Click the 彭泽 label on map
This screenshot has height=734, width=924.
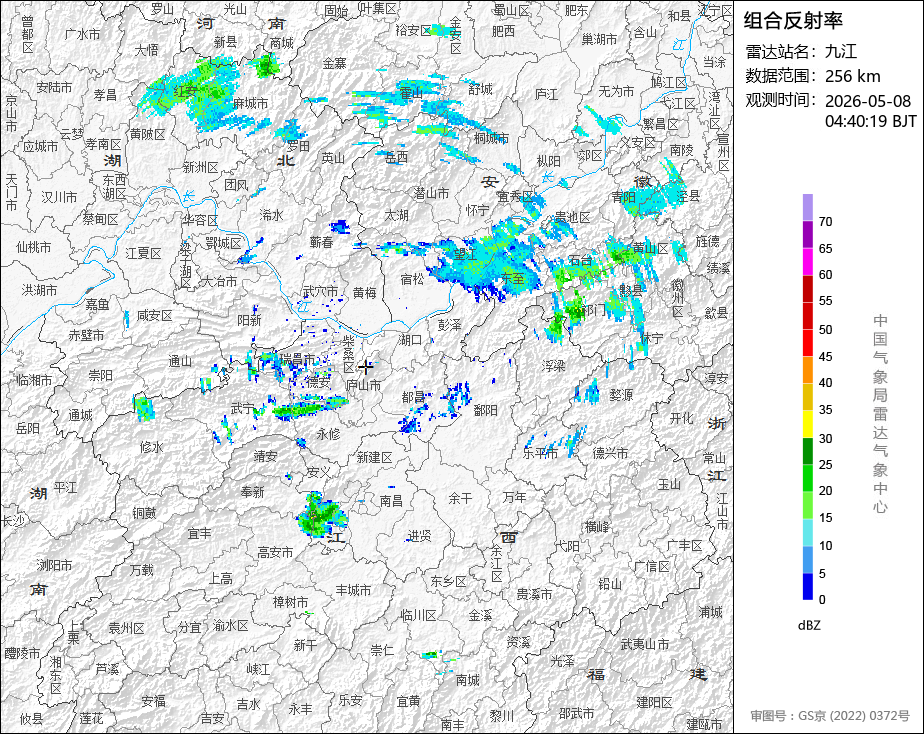coord(450,325)
